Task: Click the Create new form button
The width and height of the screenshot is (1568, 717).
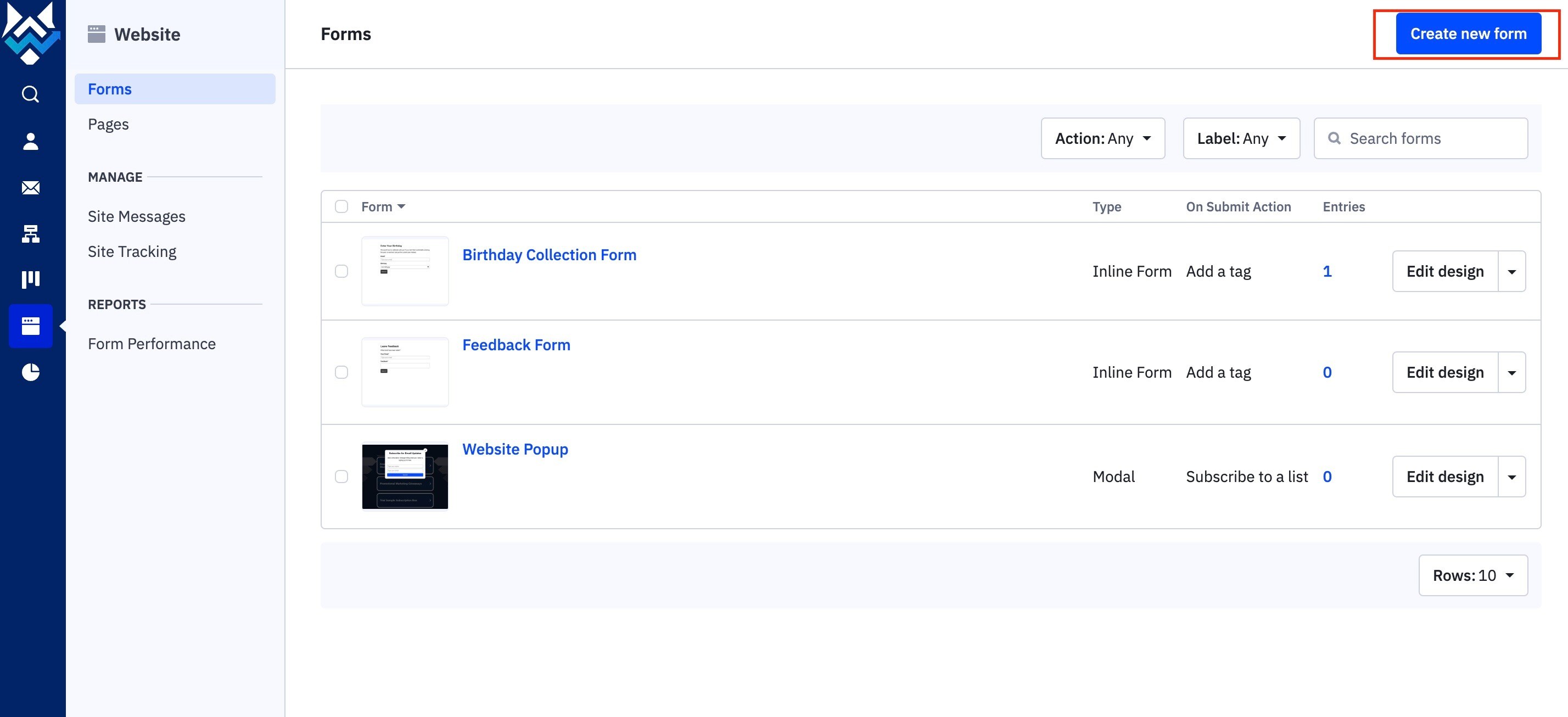Action: [1468, 33]
